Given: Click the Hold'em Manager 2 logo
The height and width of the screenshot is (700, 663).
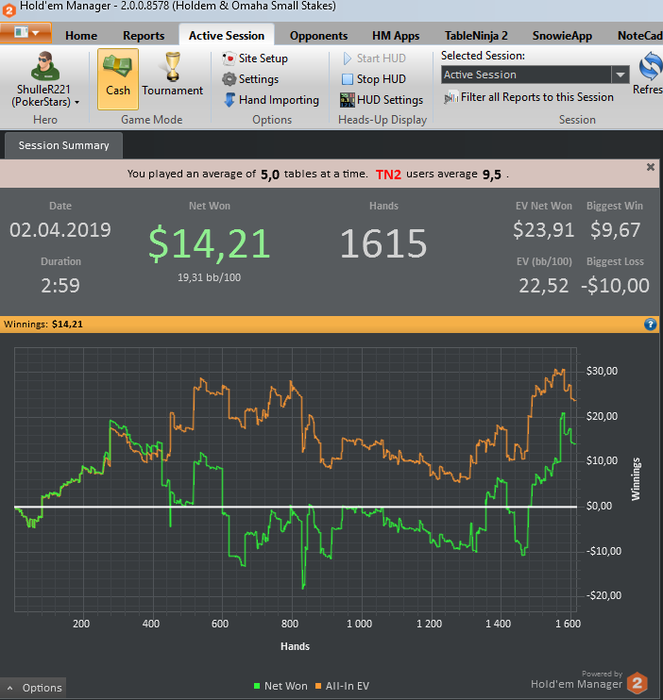Looking at the screenshot, I should click(637, 683).
